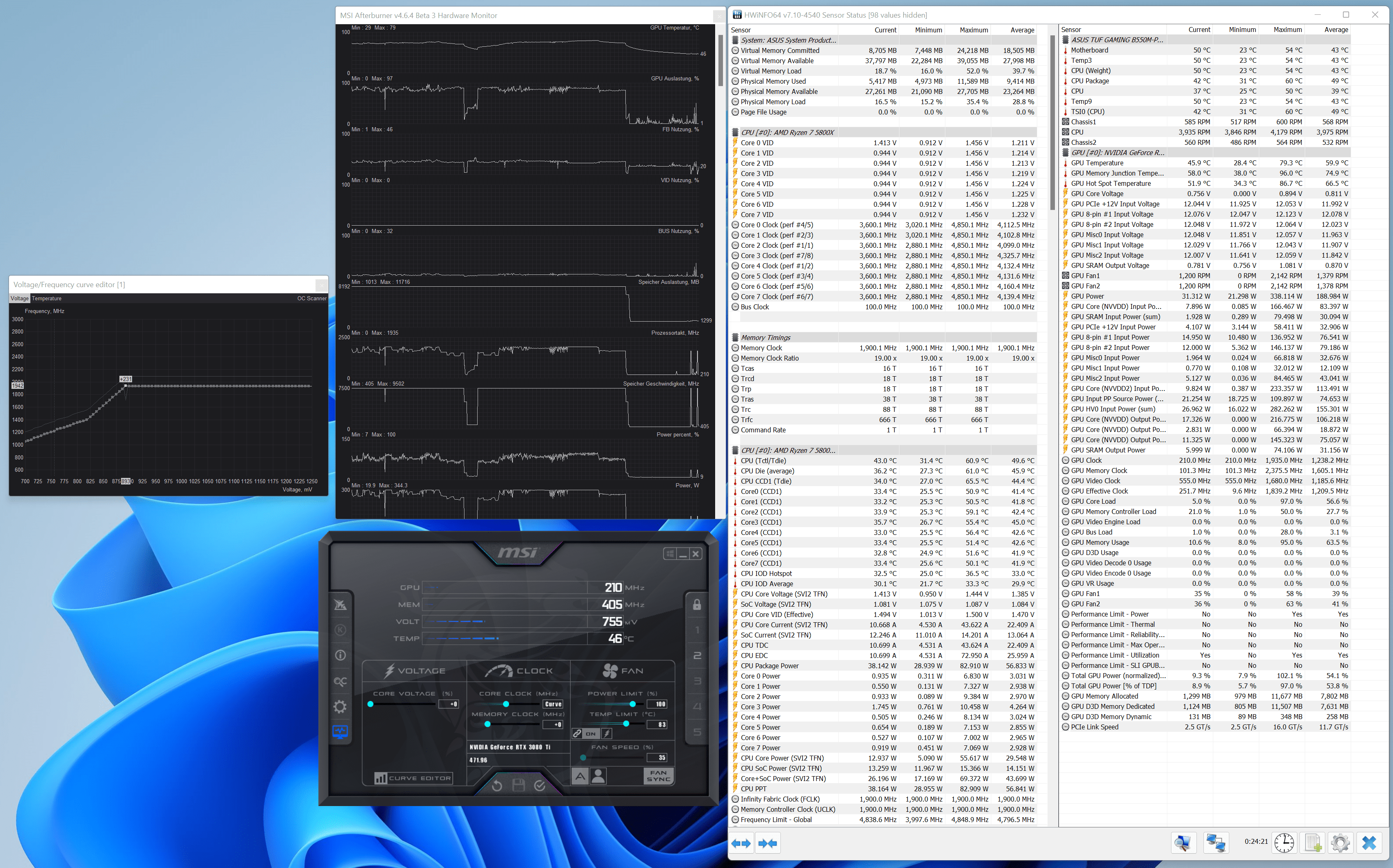1393x868 pixels.
Task: Select profile slot 4 in Afterburner
Action: (697, 706)
